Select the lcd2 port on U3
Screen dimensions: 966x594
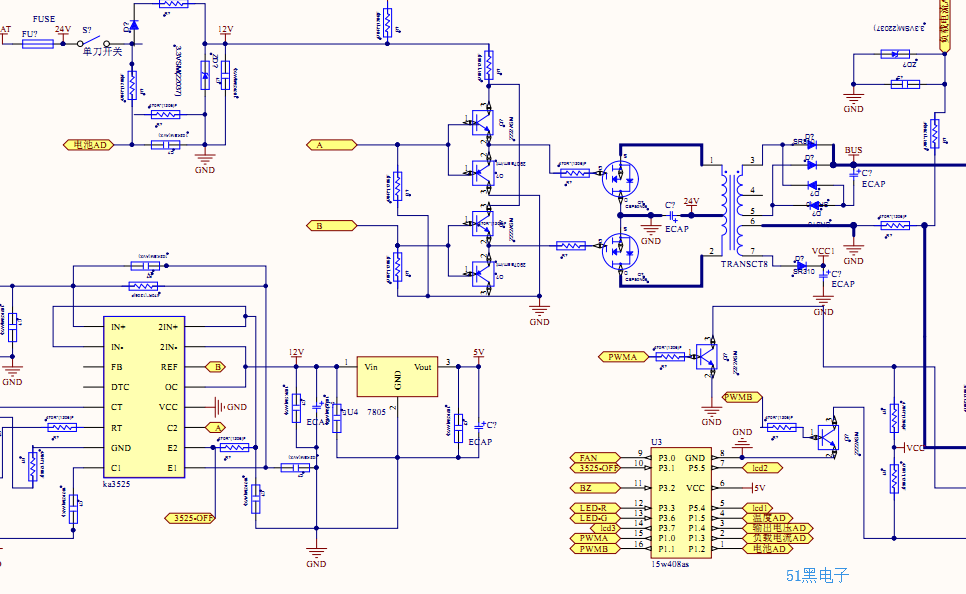pos(760,468)
